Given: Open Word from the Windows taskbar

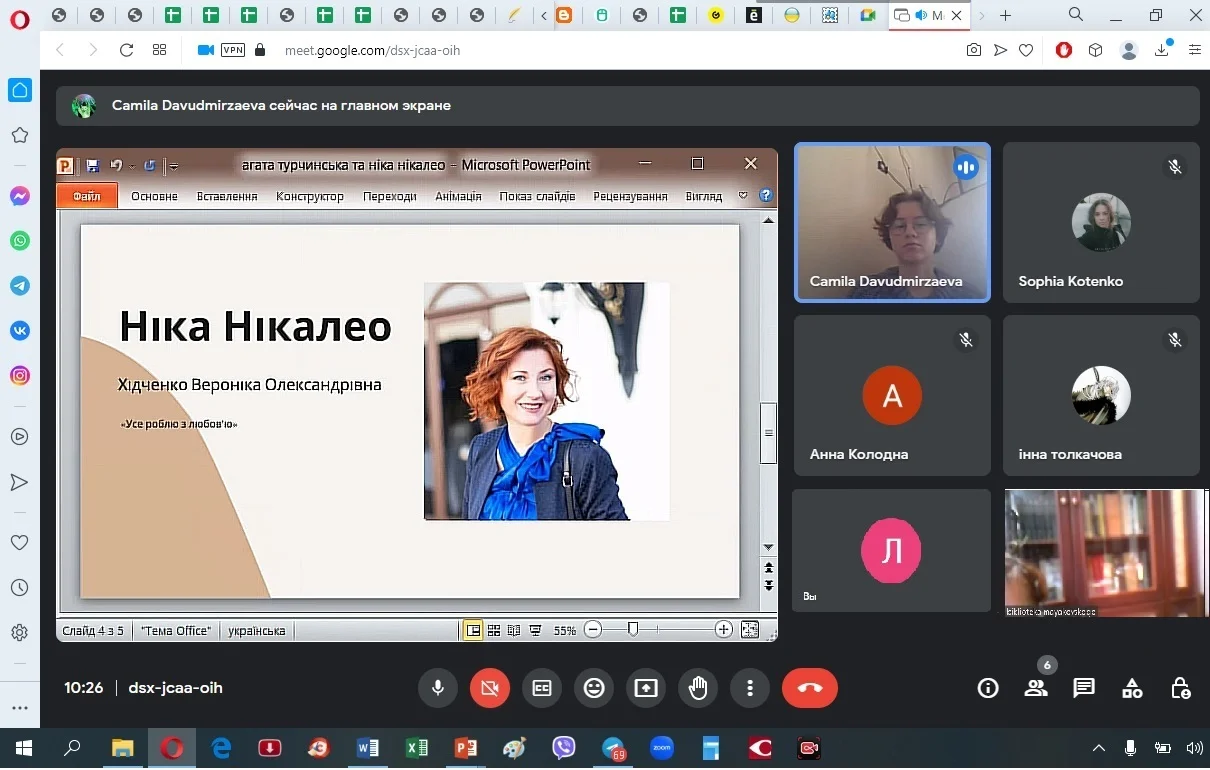Looking at the screenshot, I should click(x=368, y=748).
